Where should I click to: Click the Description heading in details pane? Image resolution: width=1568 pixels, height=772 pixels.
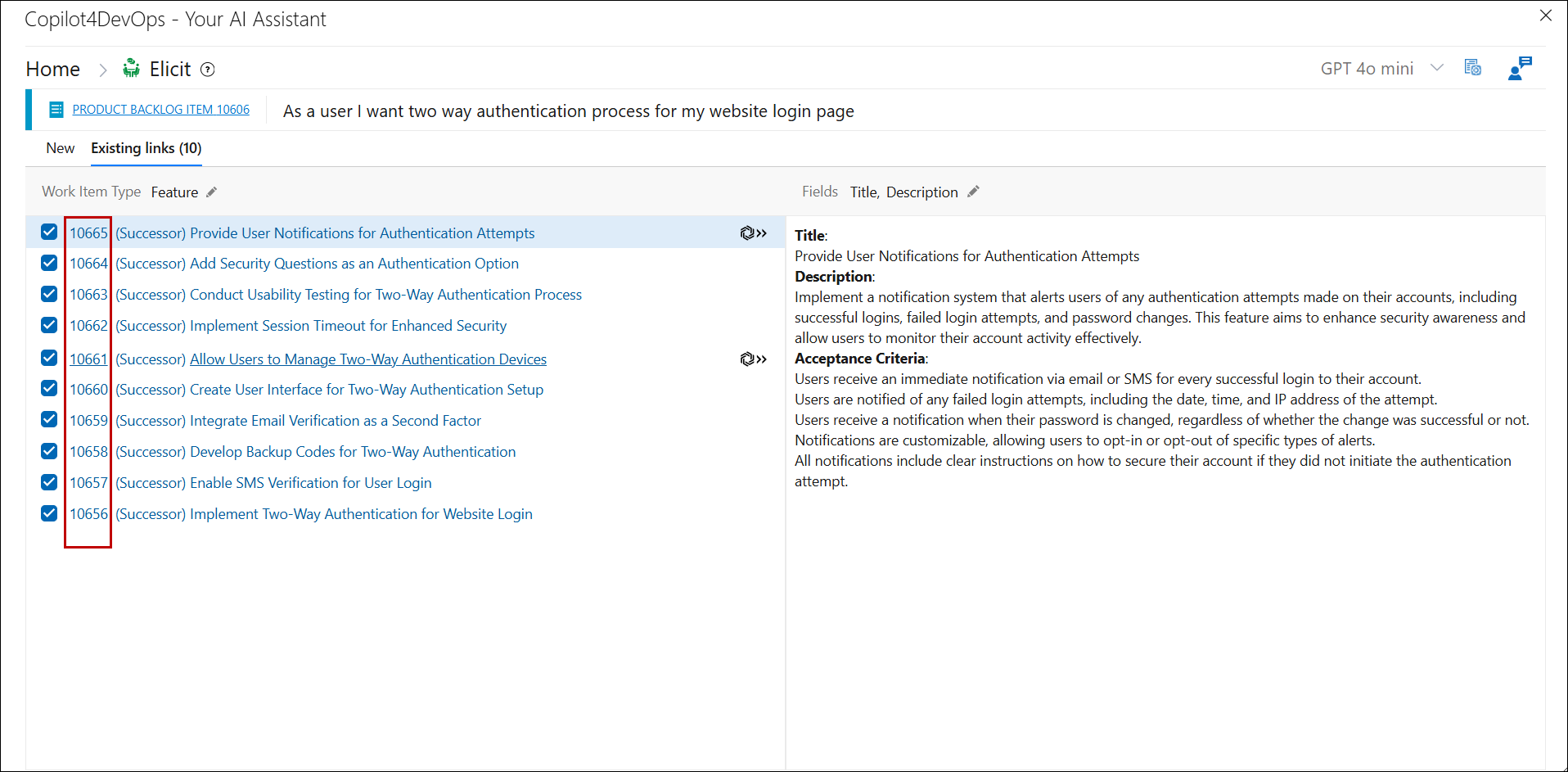834,277
